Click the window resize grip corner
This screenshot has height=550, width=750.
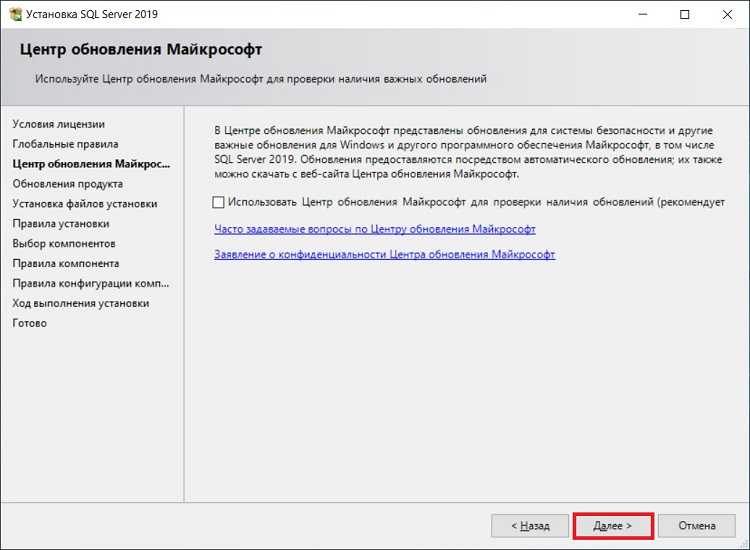click(744, 544)
